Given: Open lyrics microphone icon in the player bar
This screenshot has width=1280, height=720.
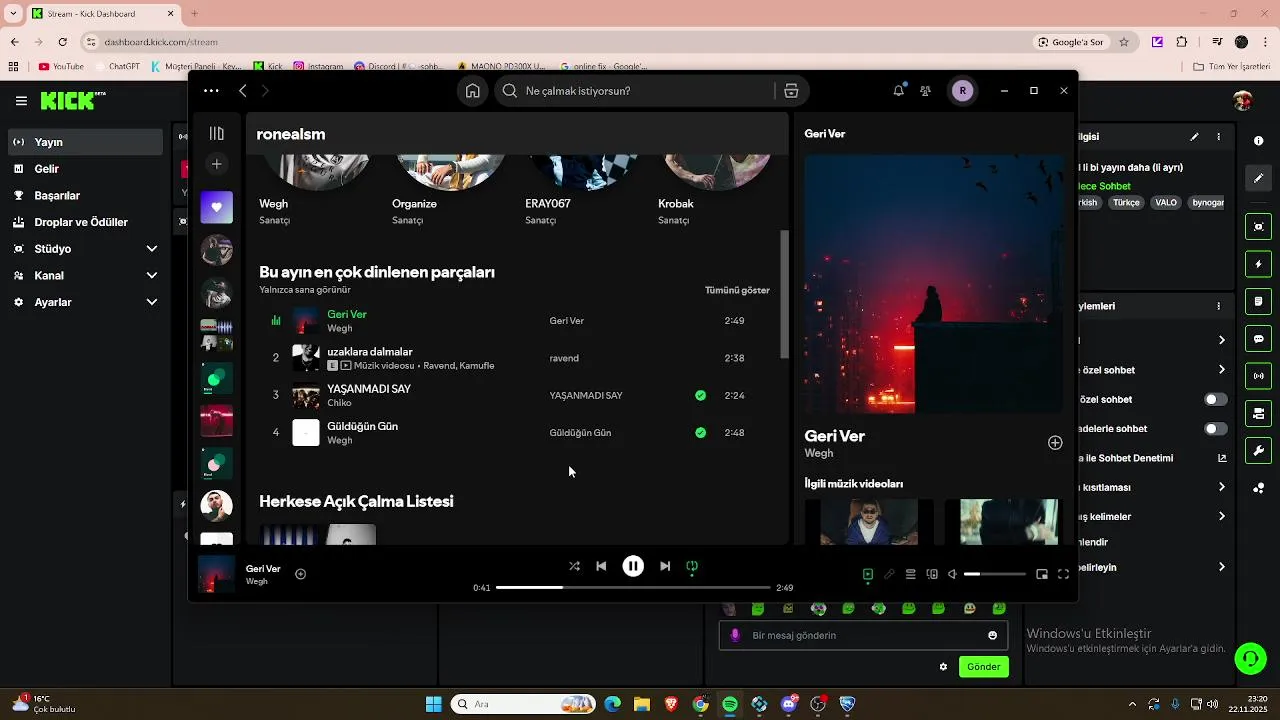Looking at the screenshot, I should point(889,574).
